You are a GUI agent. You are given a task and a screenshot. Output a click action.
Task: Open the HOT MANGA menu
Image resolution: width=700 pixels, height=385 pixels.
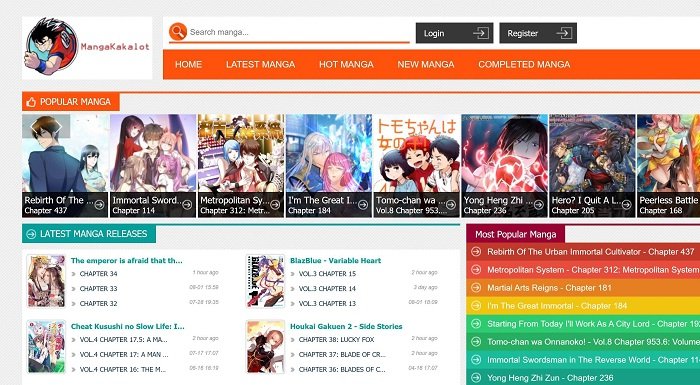coord(346,64)
